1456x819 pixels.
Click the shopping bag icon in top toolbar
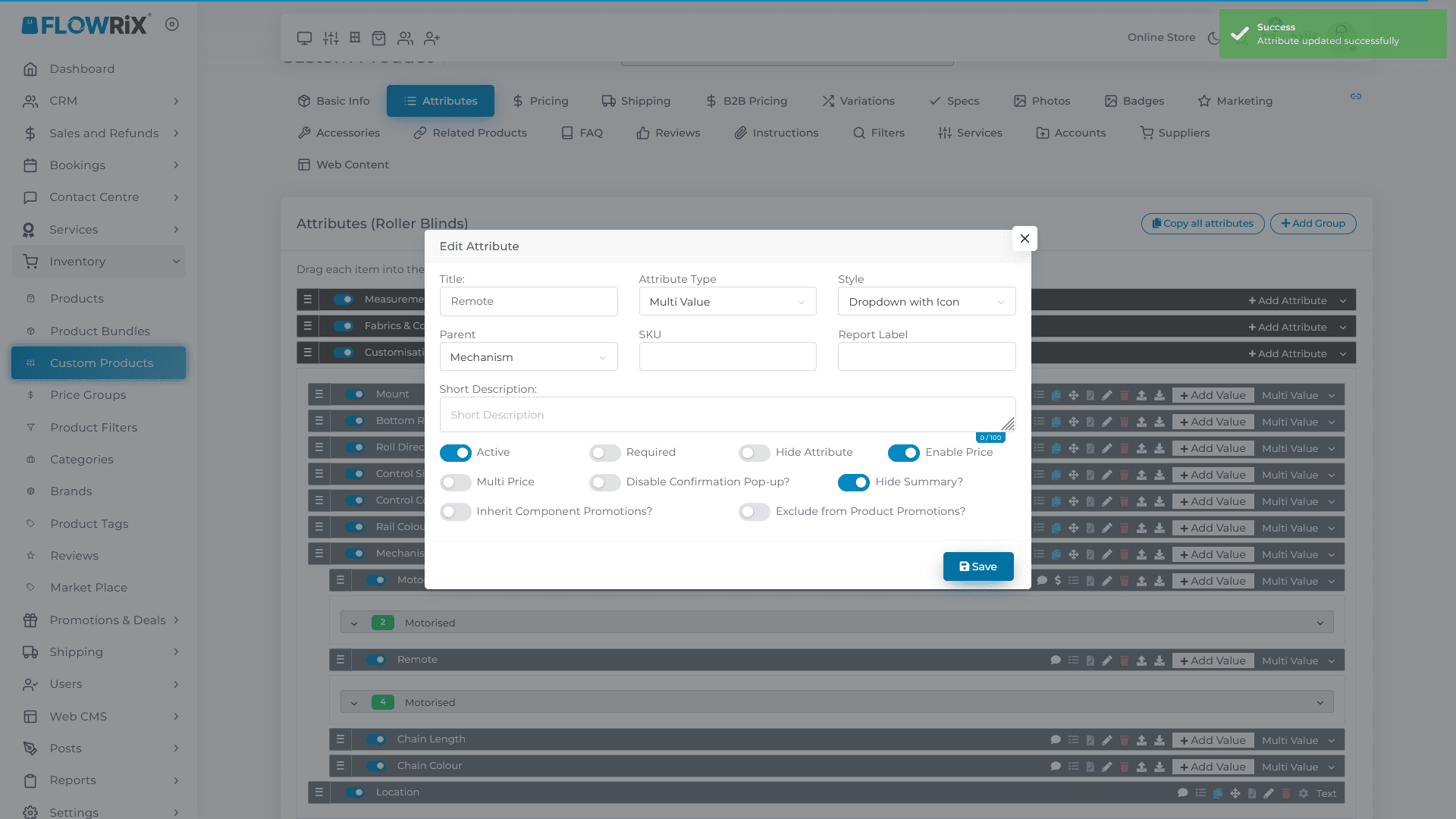[x=379, y=38]
